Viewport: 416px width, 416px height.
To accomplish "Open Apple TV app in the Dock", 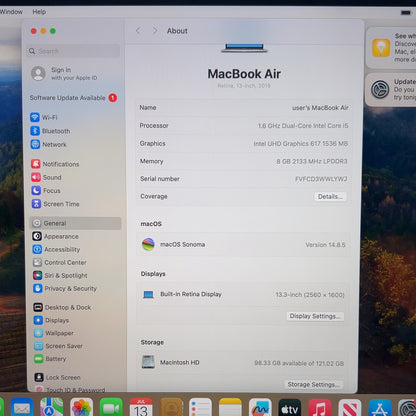I will tap(290, 407).
